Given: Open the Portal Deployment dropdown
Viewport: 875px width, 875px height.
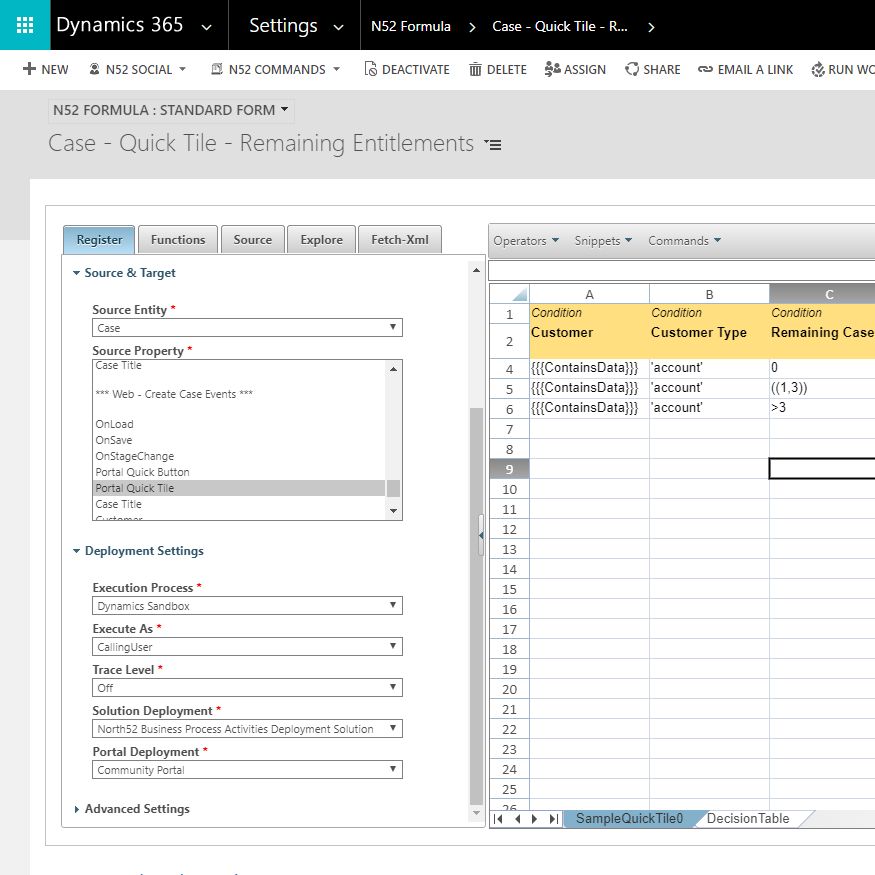Looking at the screenshot, I should click(247, 770).
